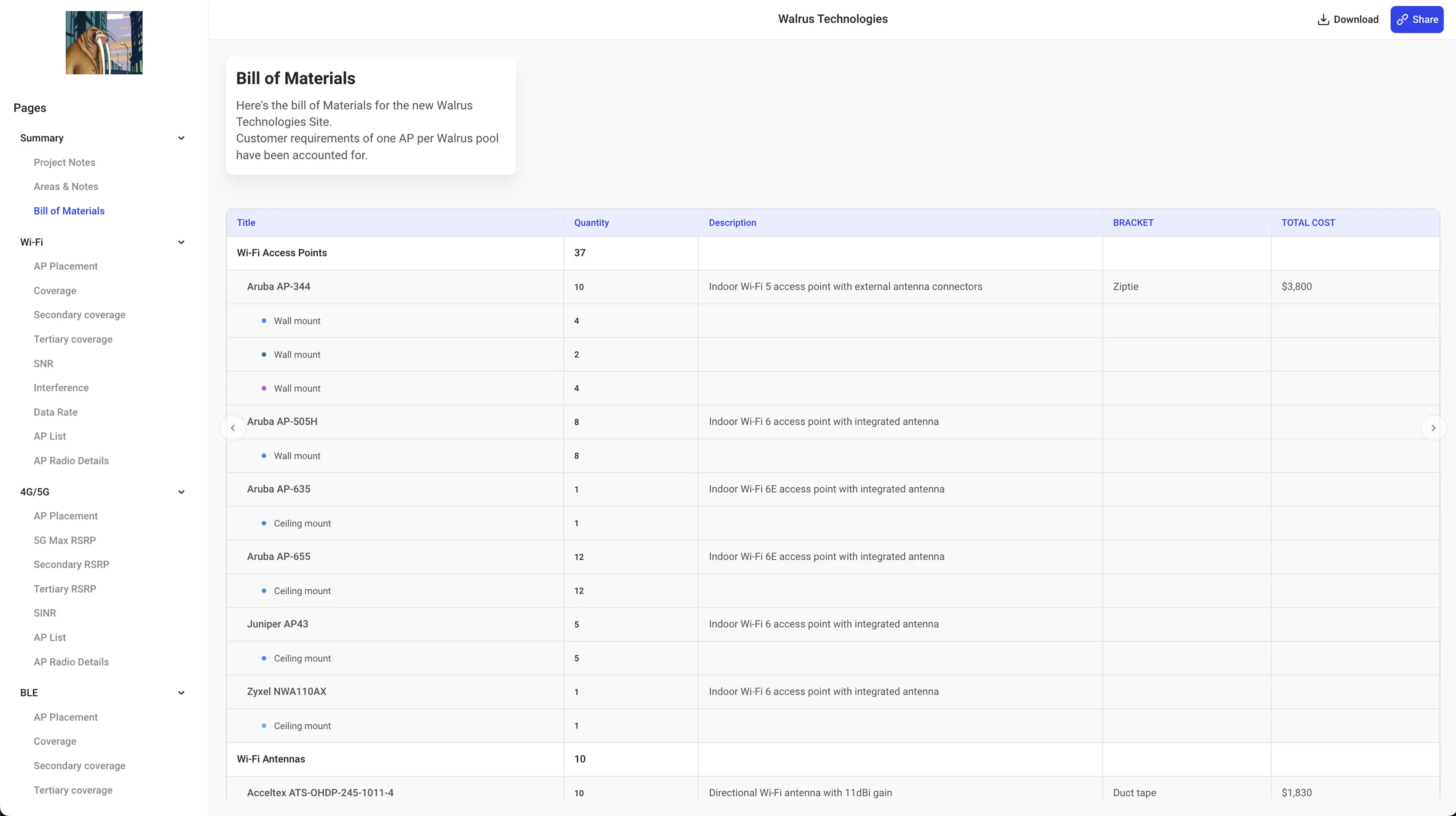Open BLE Tertiary coverage page
Viewport: 1456px width, 816px height.
tap(73, 791)
